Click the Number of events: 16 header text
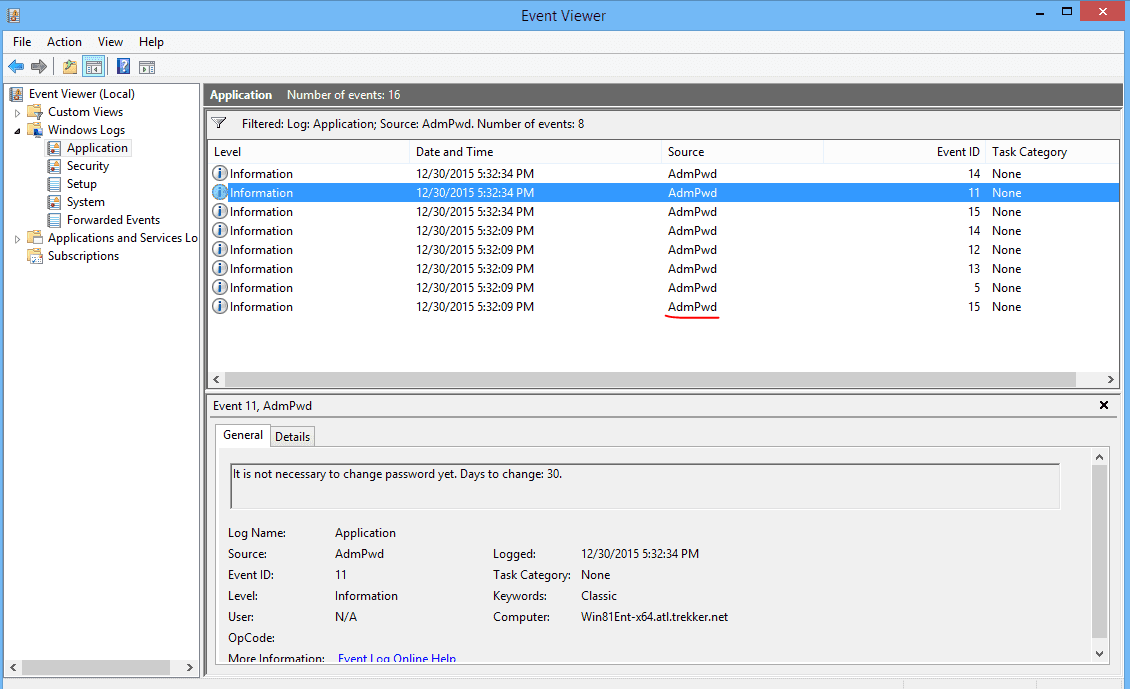 pyautogui.click(x=343, y=94)
